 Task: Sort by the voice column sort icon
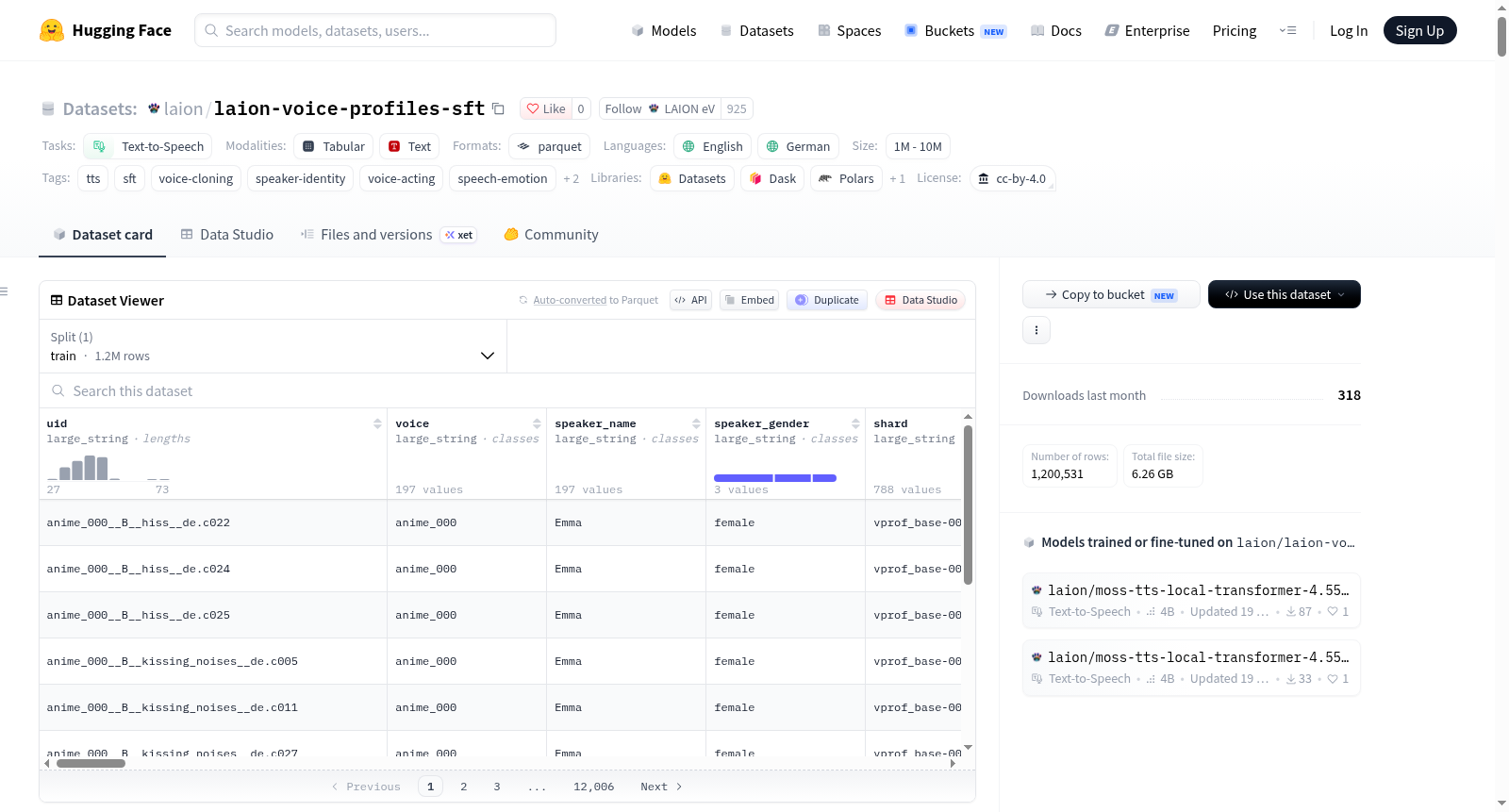pos(537,423)
